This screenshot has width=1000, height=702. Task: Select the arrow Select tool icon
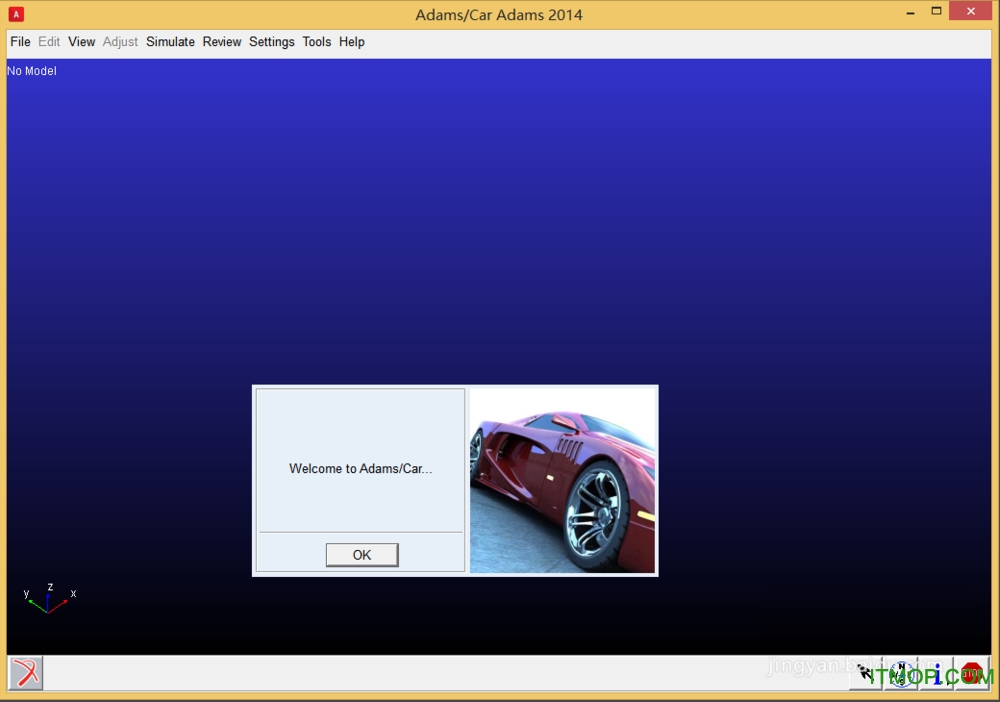click(x=866, y=673)
